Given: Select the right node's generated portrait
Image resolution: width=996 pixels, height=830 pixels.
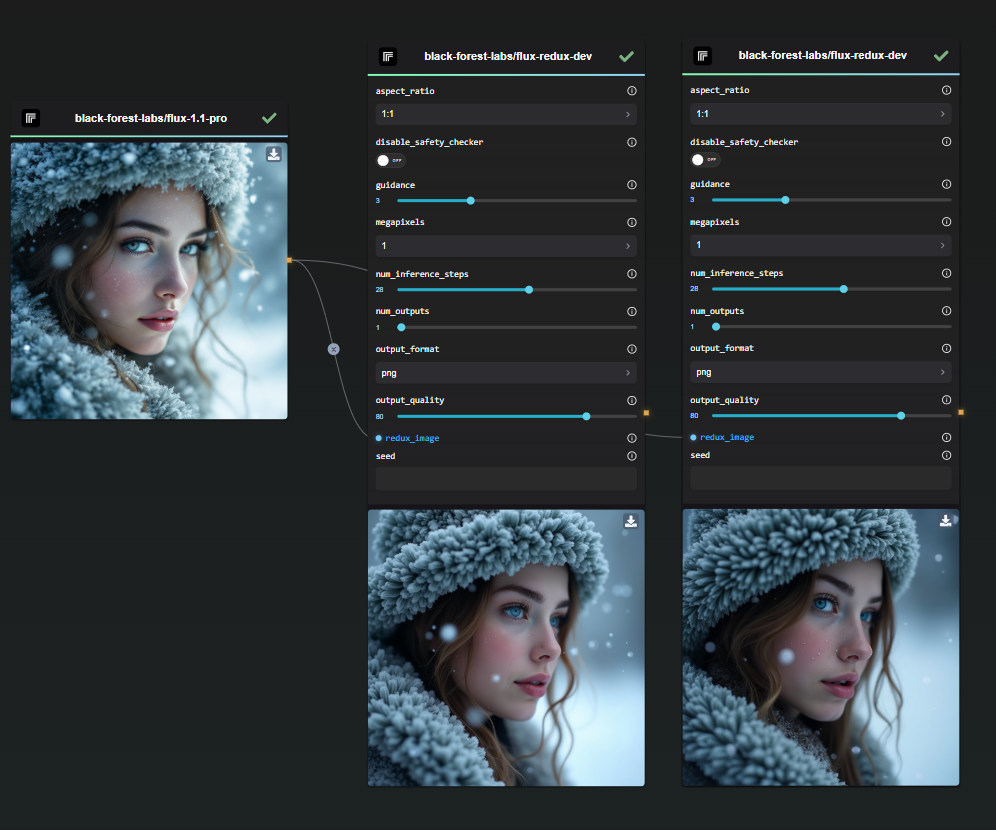Looking at the screenshot, I should [821, 647].
